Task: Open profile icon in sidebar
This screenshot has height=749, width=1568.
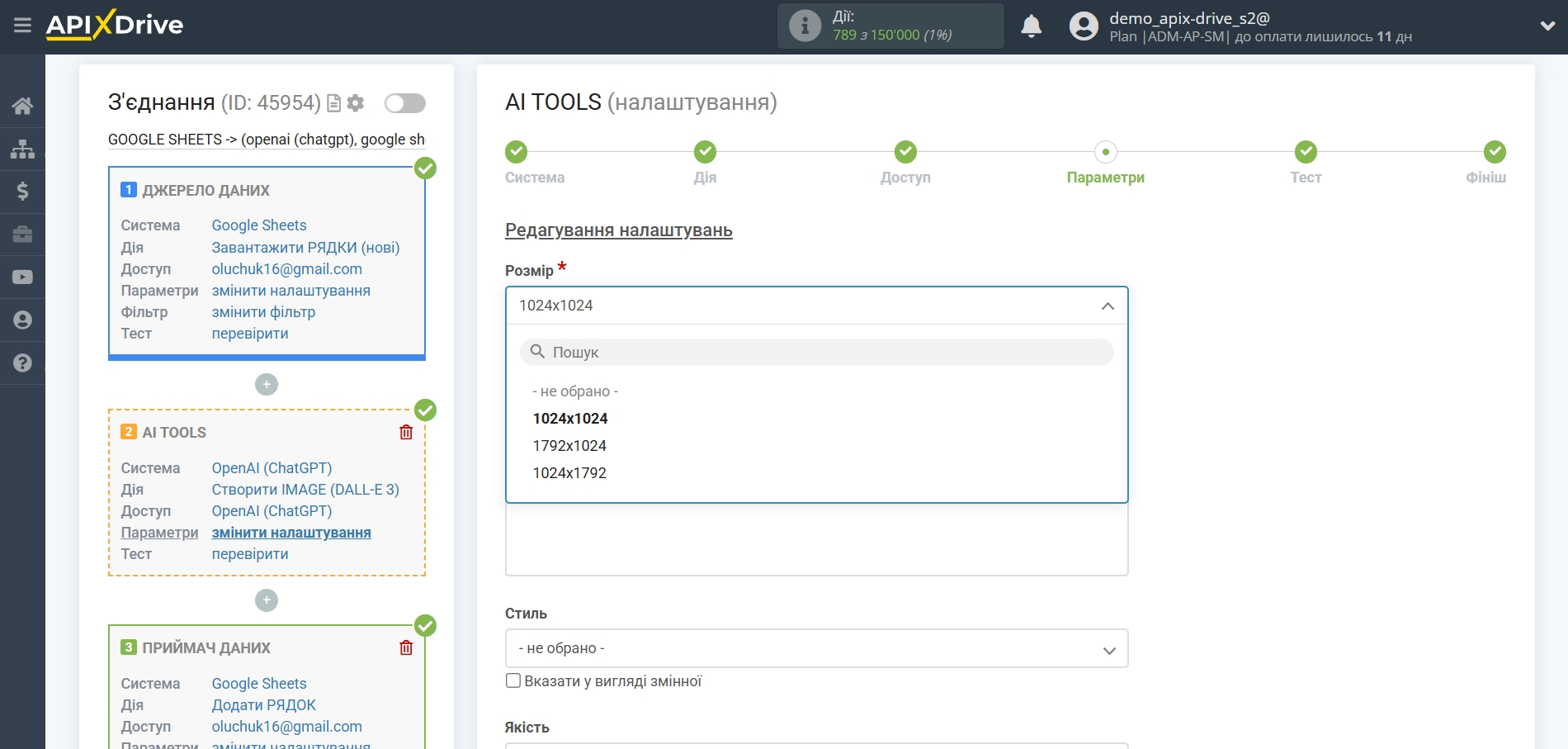Action: pyautogui.click(x=22, y=320)
